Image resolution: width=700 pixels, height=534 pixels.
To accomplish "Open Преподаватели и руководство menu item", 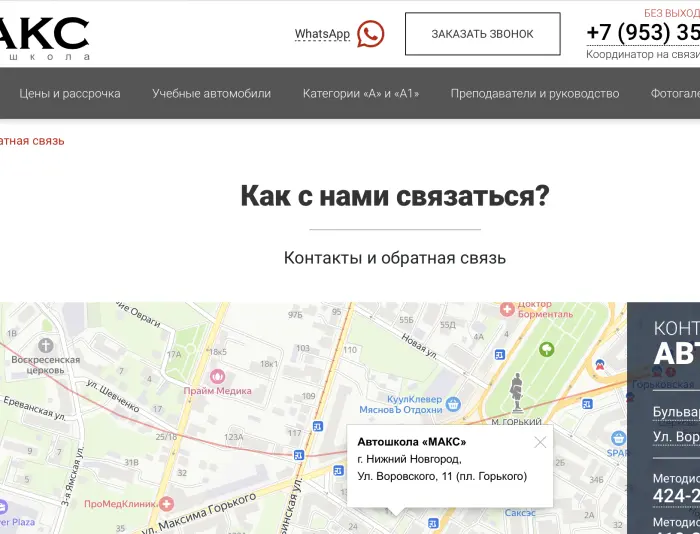I will coord(534,93).
